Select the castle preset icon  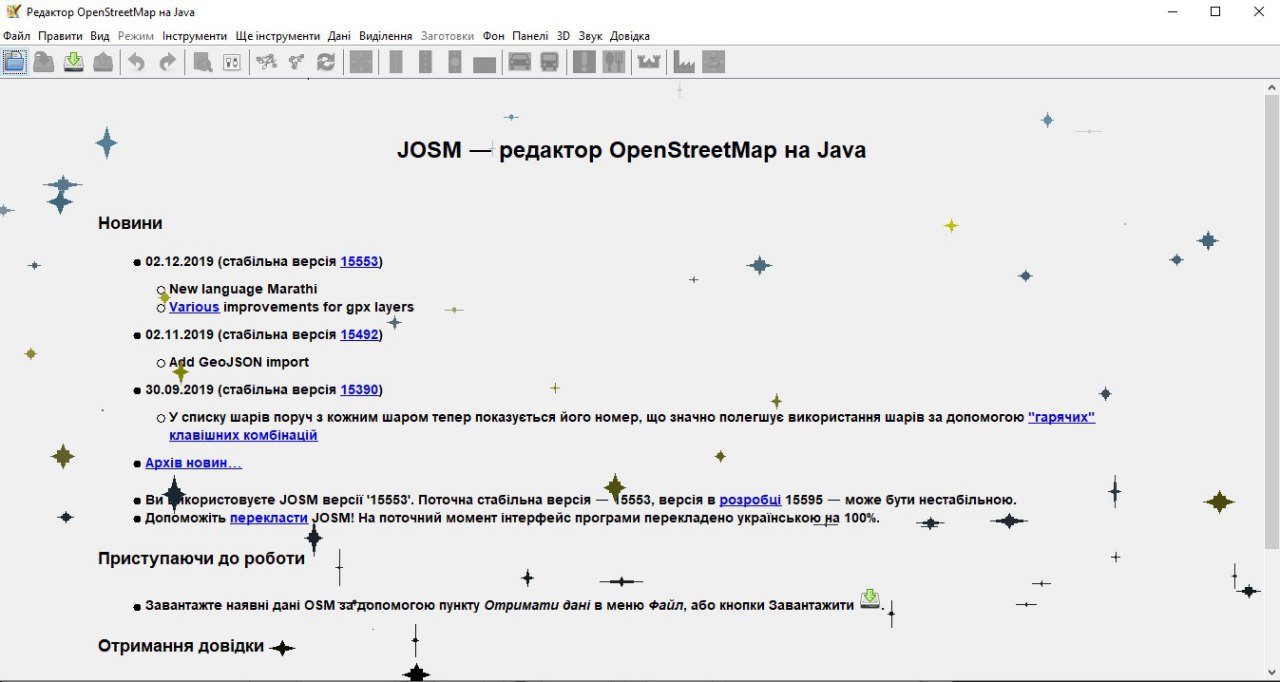pos(649,62)
